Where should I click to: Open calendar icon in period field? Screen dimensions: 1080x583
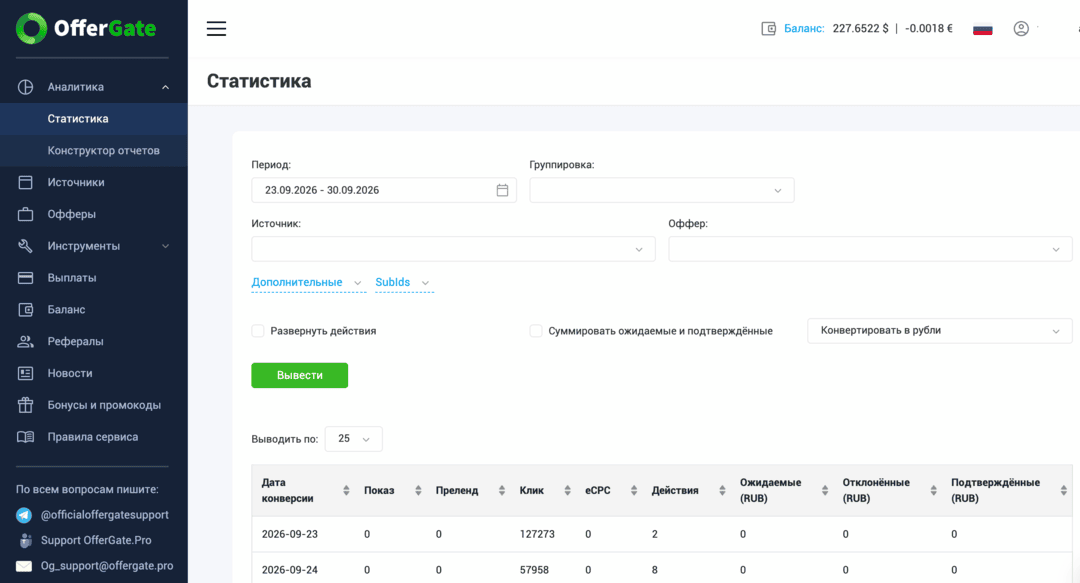(x=502, y=190)
